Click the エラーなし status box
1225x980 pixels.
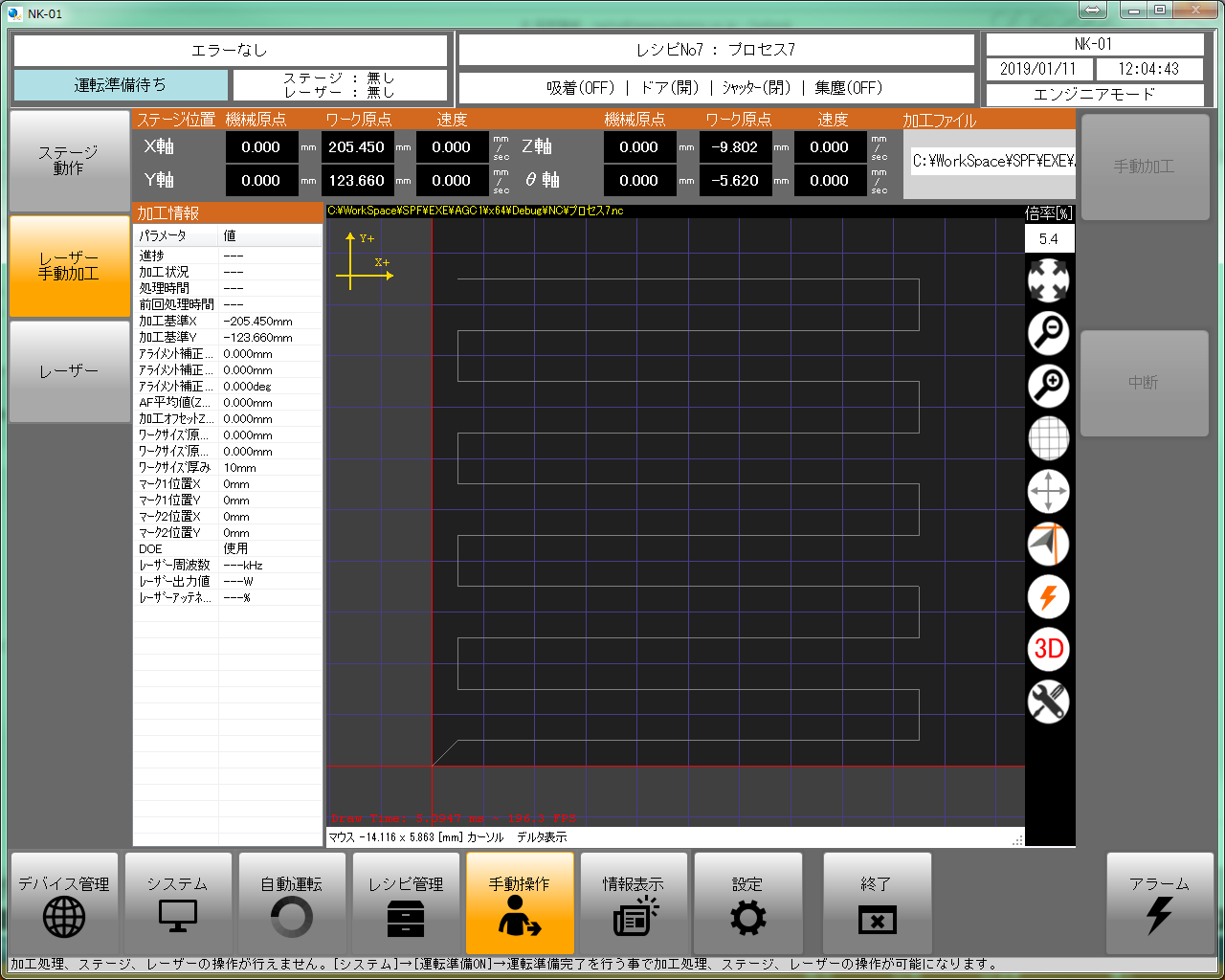tap(230, 51)
